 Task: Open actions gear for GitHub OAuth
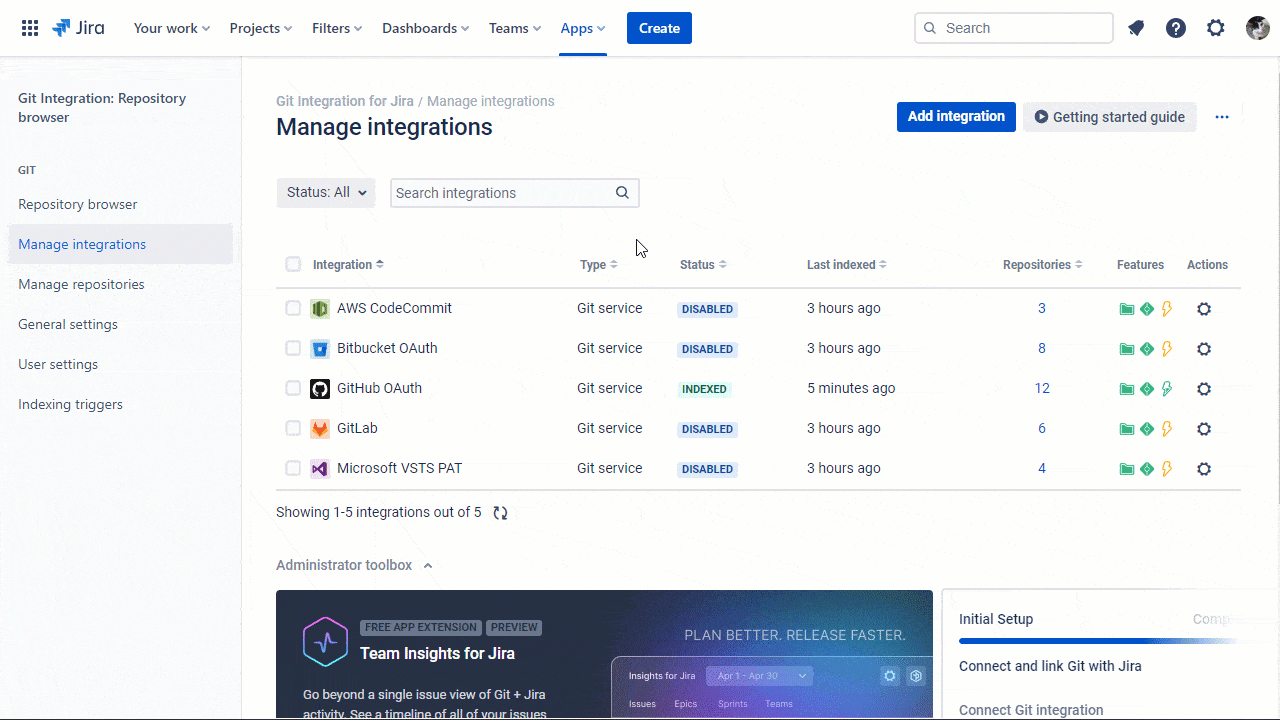1204,389
